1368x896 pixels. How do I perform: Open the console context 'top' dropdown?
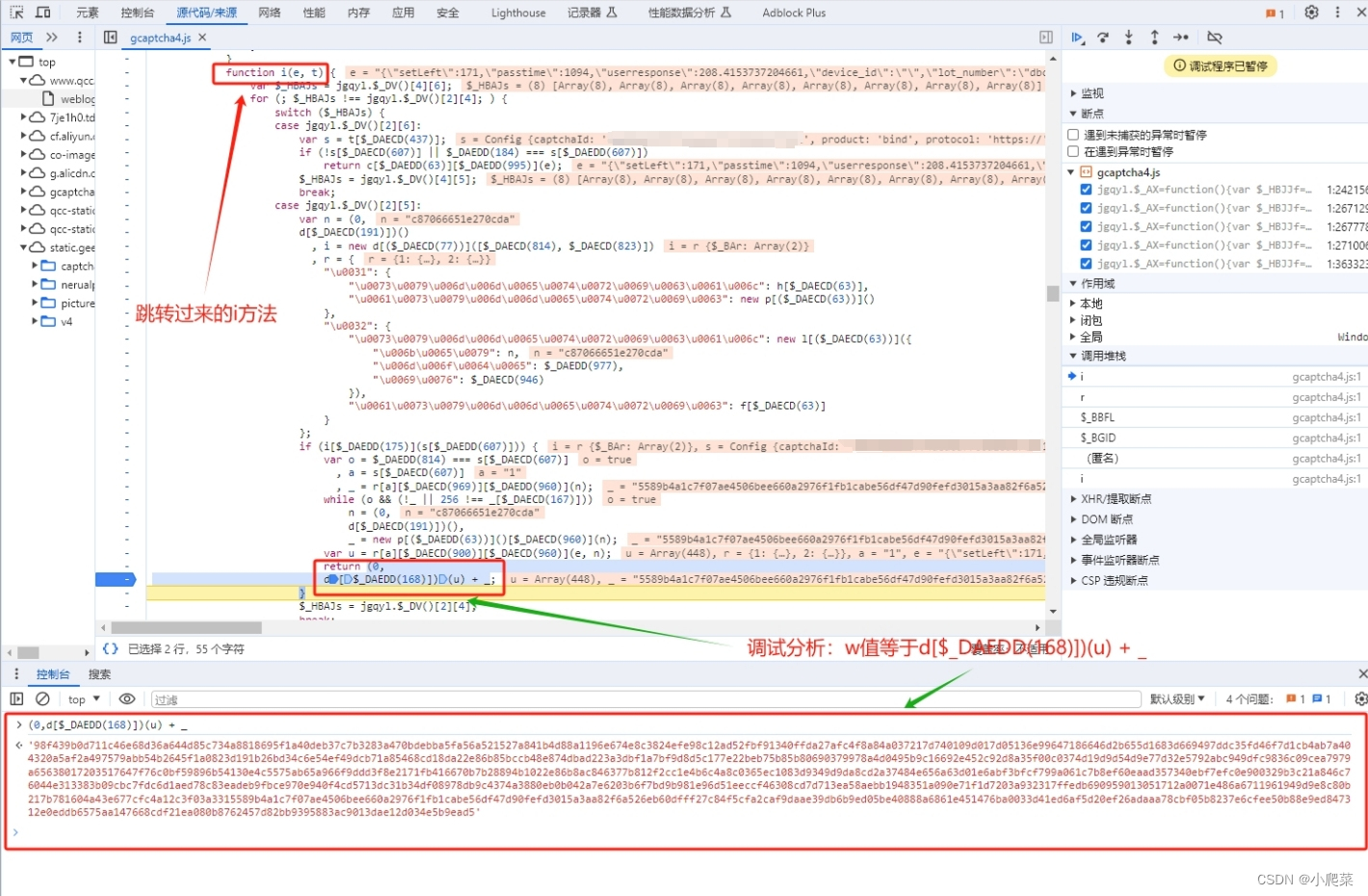coord(84,698)
